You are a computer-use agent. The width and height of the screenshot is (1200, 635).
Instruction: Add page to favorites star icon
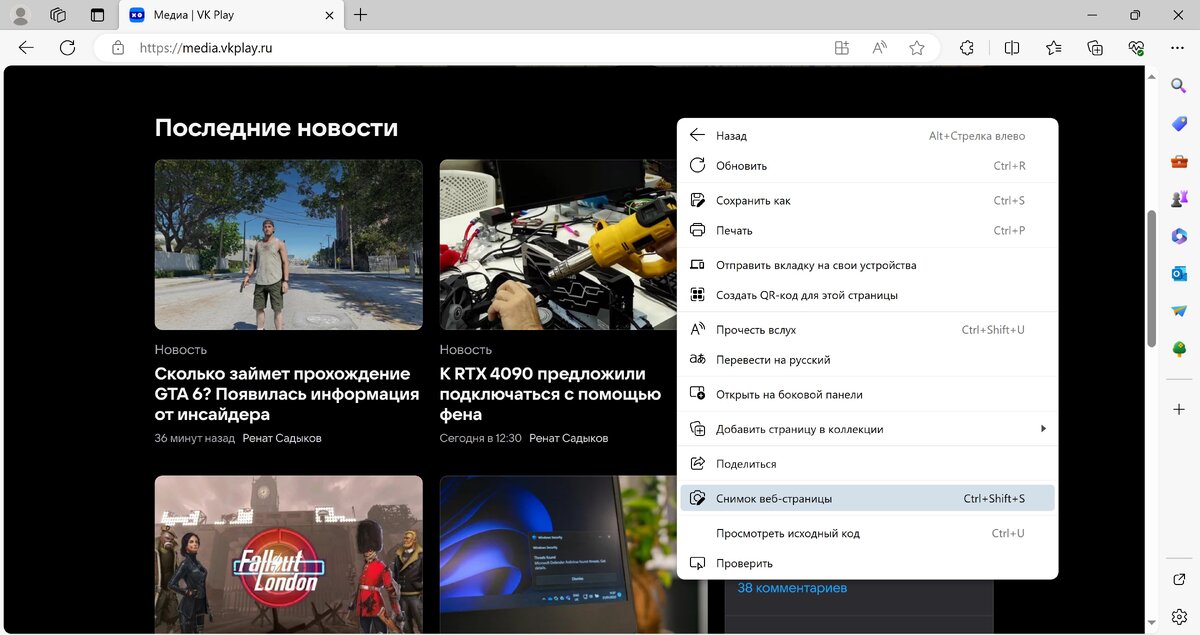coord(917,47)
